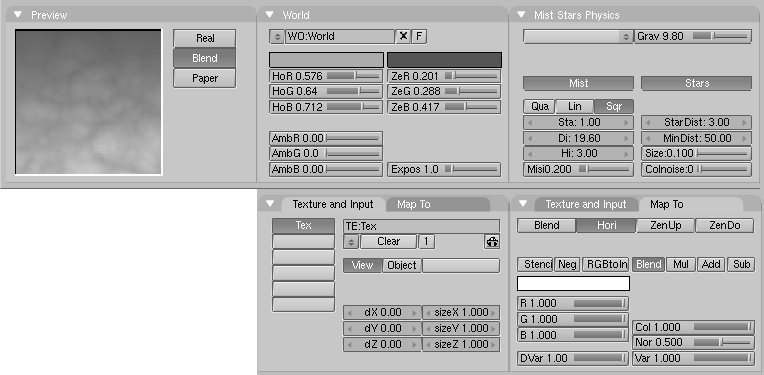Viewport: 764px width, 375px height.
Task: Collapse the Mist Stars Physics panel triangle
Action: 521,15
